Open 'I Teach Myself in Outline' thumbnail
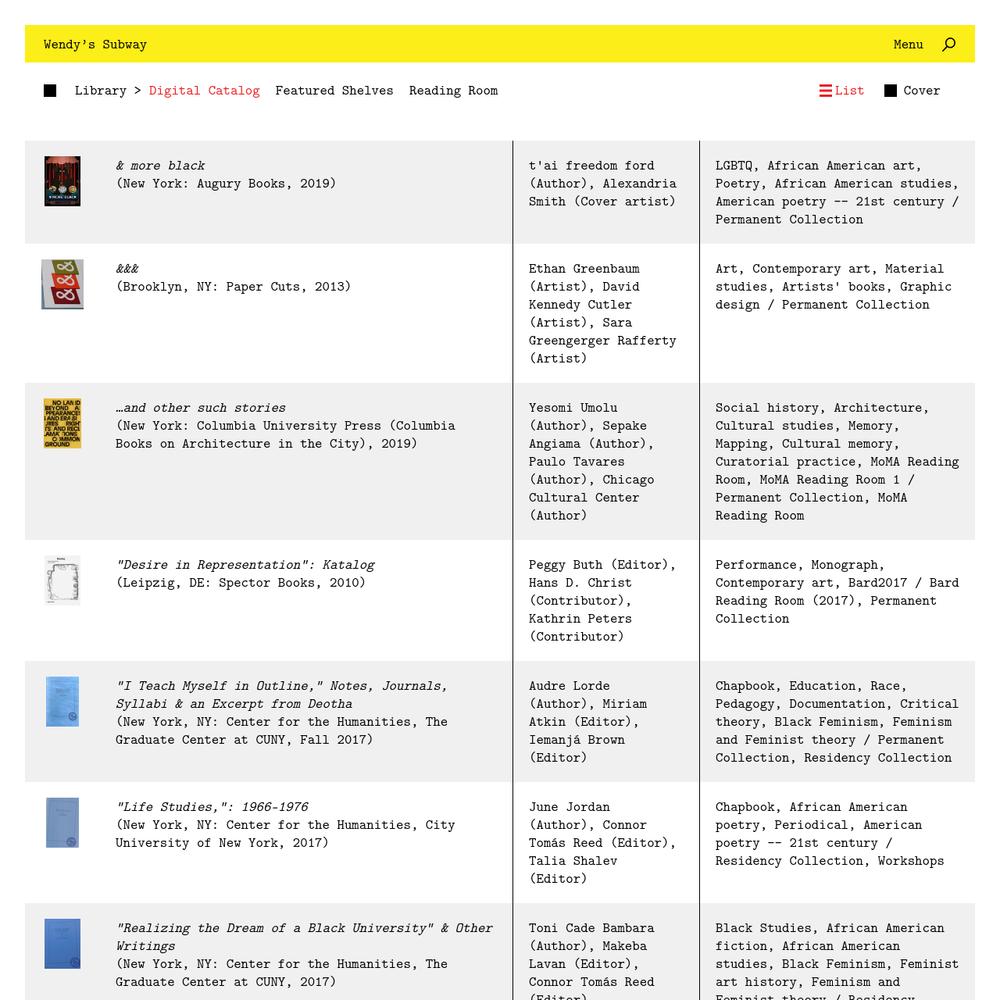 click(62, 702)
